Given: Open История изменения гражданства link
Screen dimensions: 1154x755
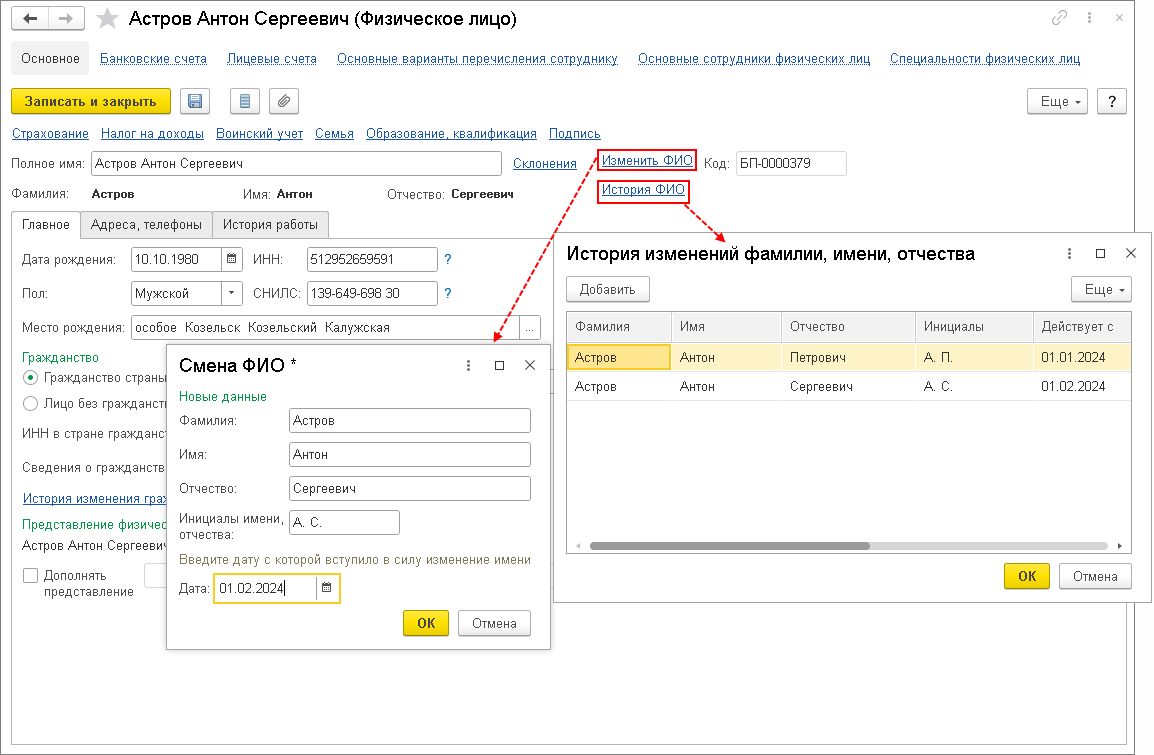Looking at the screenshot, I should 95,498.
